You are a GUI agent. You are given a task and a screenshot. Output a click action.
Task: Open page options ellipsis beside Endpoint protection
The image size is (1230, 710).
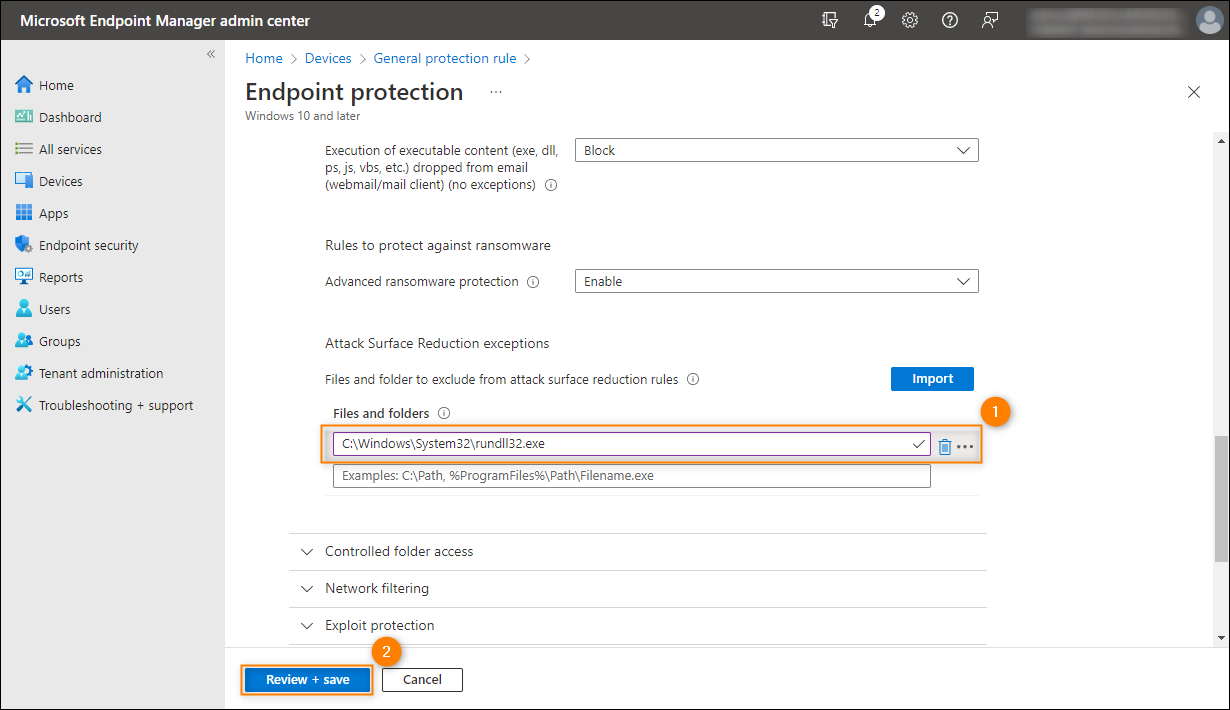(496, 92)
